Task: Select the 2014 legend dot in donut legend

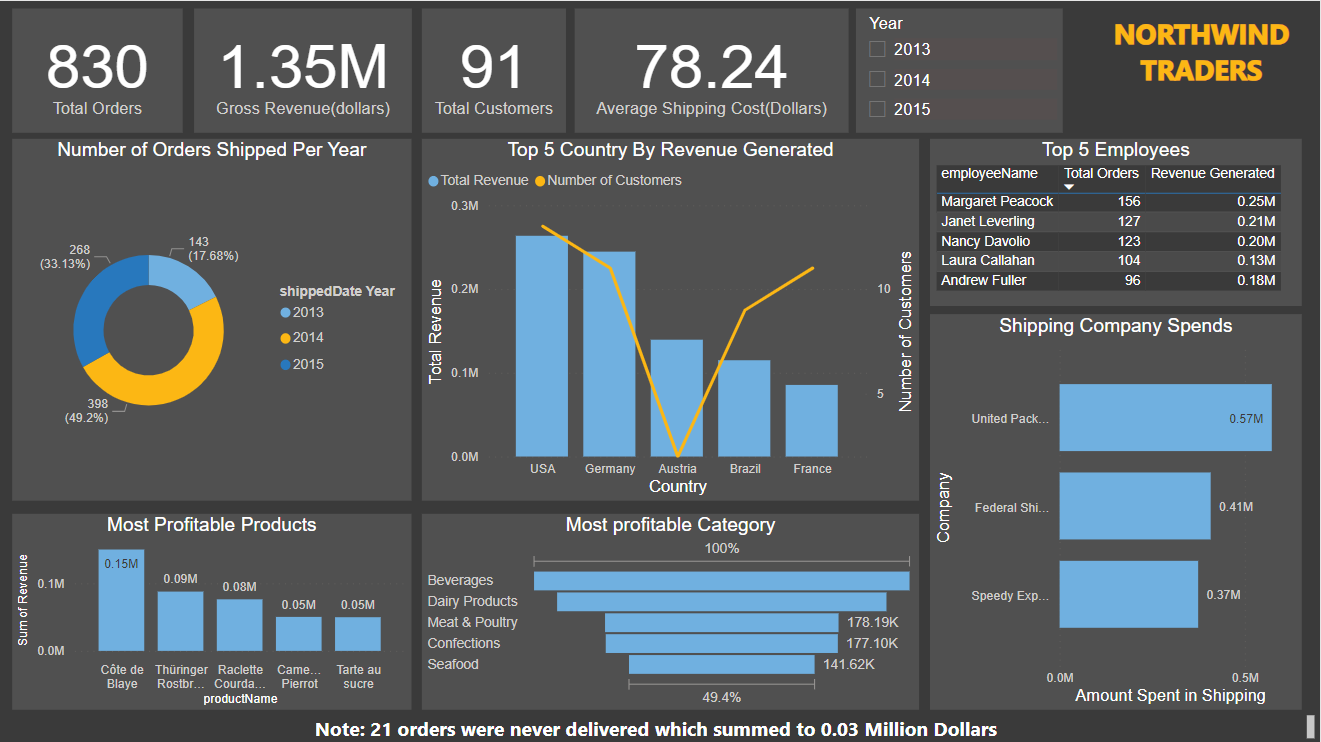Action: click(x=286, y=339)
